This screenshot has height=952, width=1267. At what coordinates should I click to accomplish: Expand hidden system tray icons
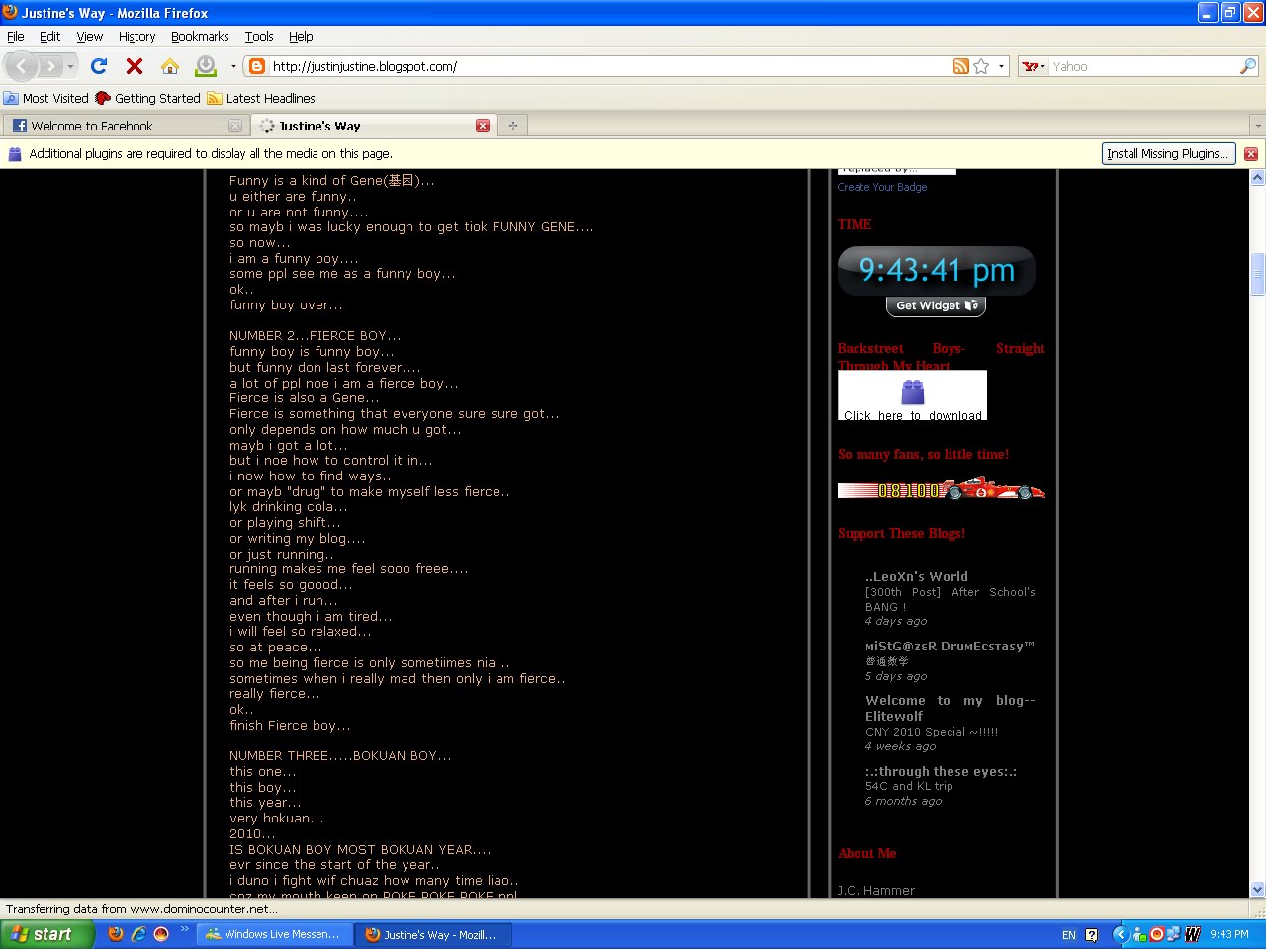[x=1120, y=934]
